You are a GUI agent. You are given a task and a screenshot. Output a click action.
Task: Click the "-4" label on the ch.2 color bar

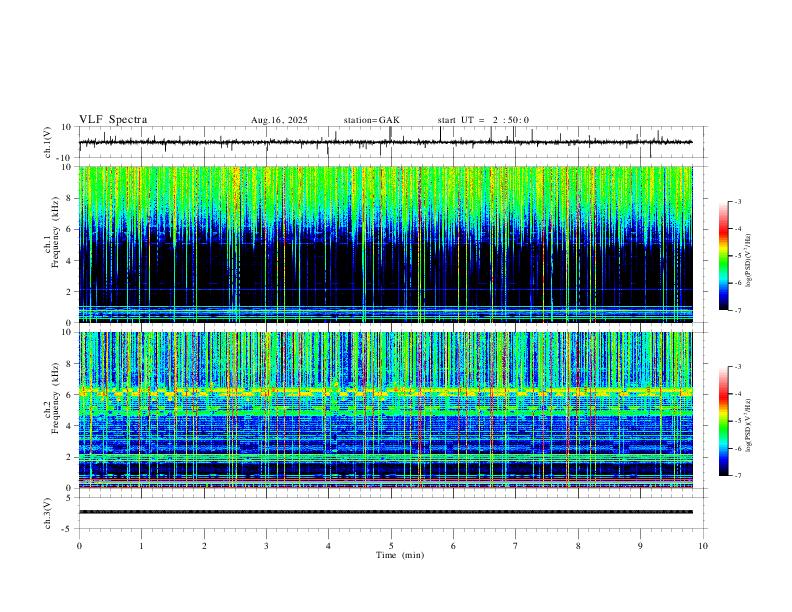(x=738, y=394)
